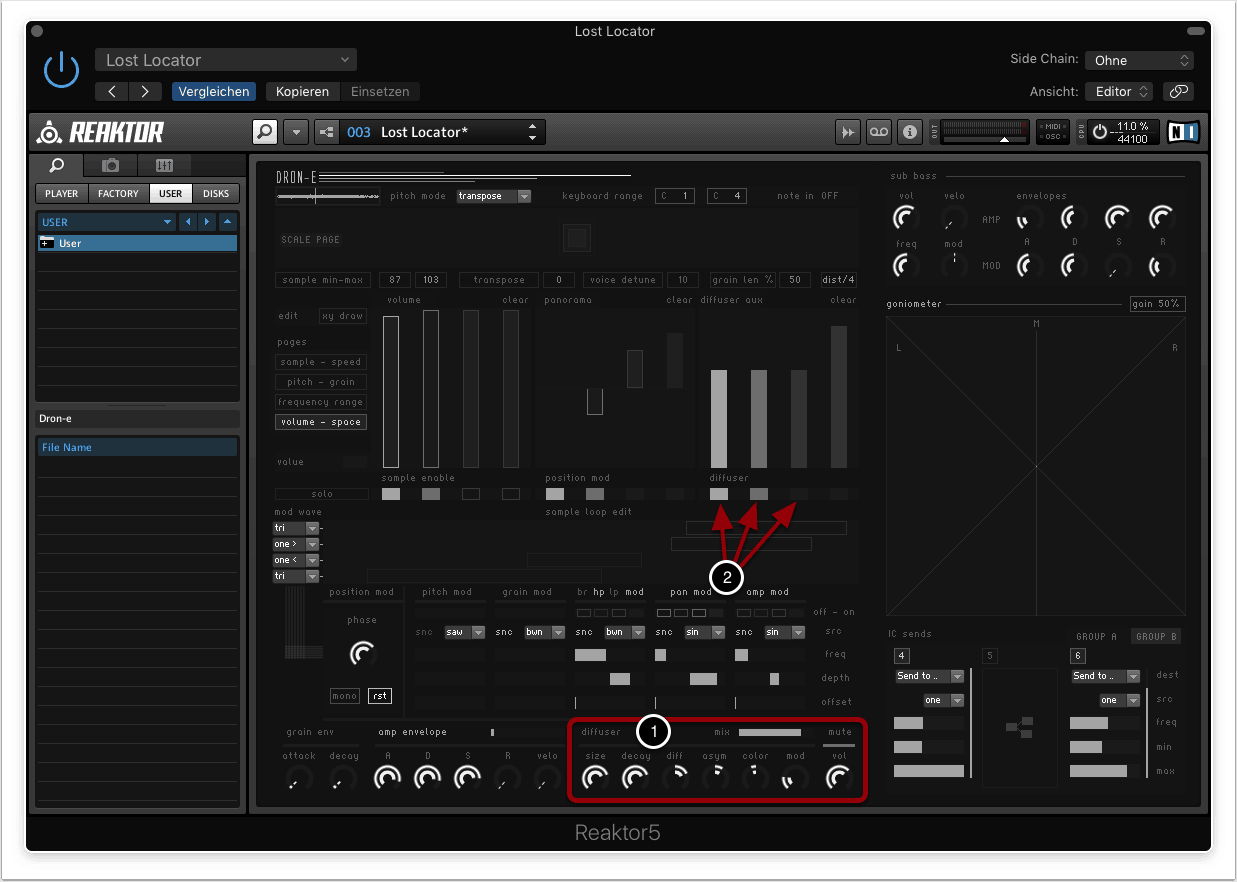The height and width of the screenshot is (882, 1237).
Task: Click the Reaktor magnifier browser button
Action: pyautogui.click(x=265, y=132)
